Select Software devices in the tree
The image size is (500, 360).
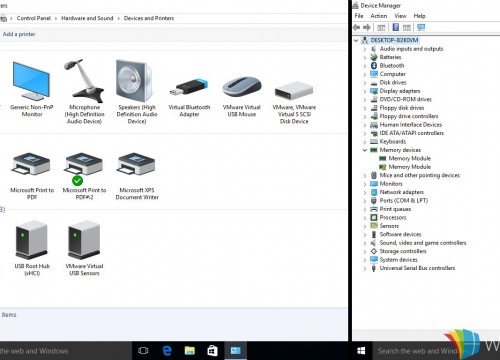[400, 234]
